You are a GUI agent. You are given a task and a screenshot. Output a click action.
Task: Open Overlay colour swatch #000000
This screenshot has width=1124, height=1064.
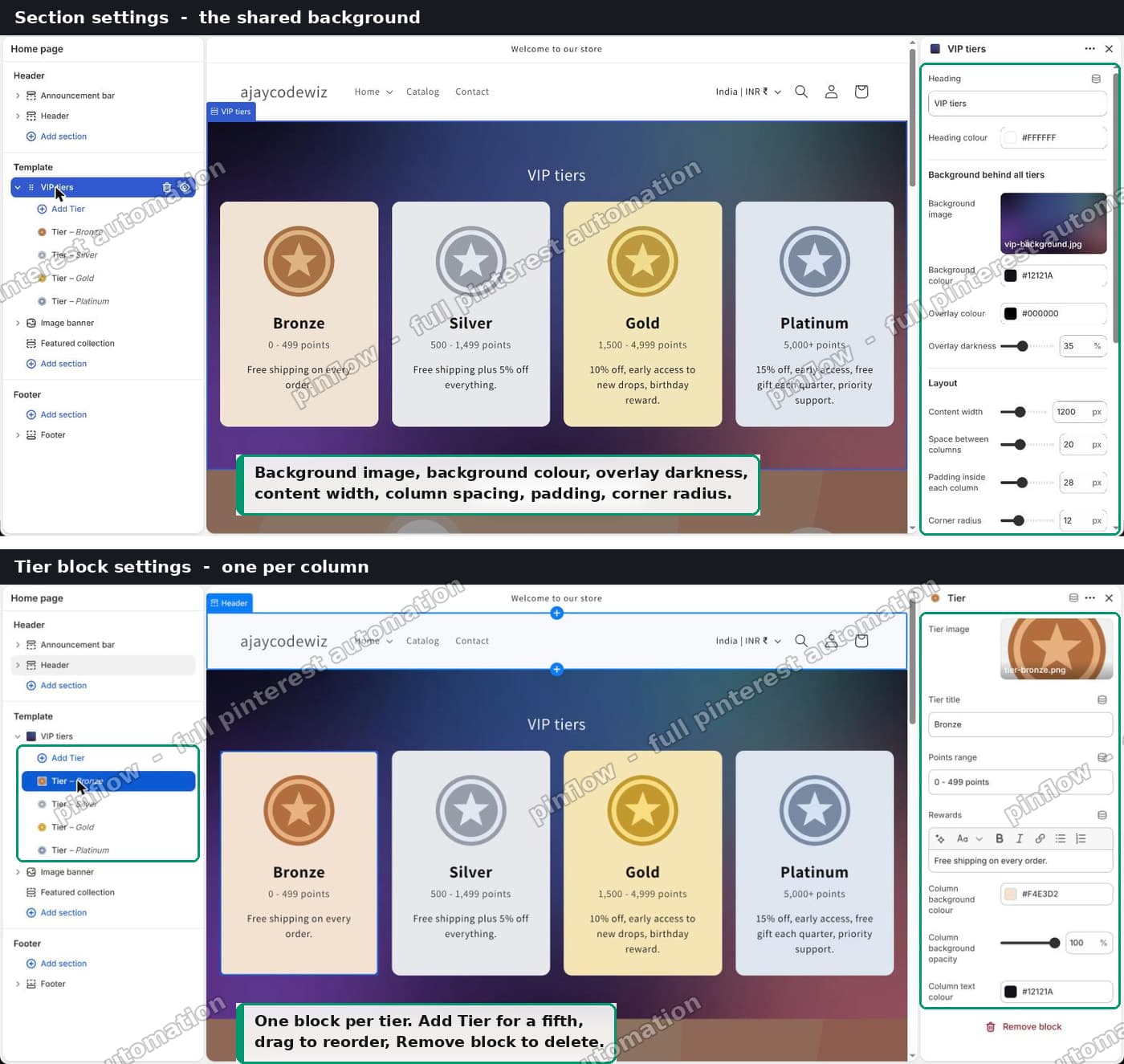(x=1011, y=313)
